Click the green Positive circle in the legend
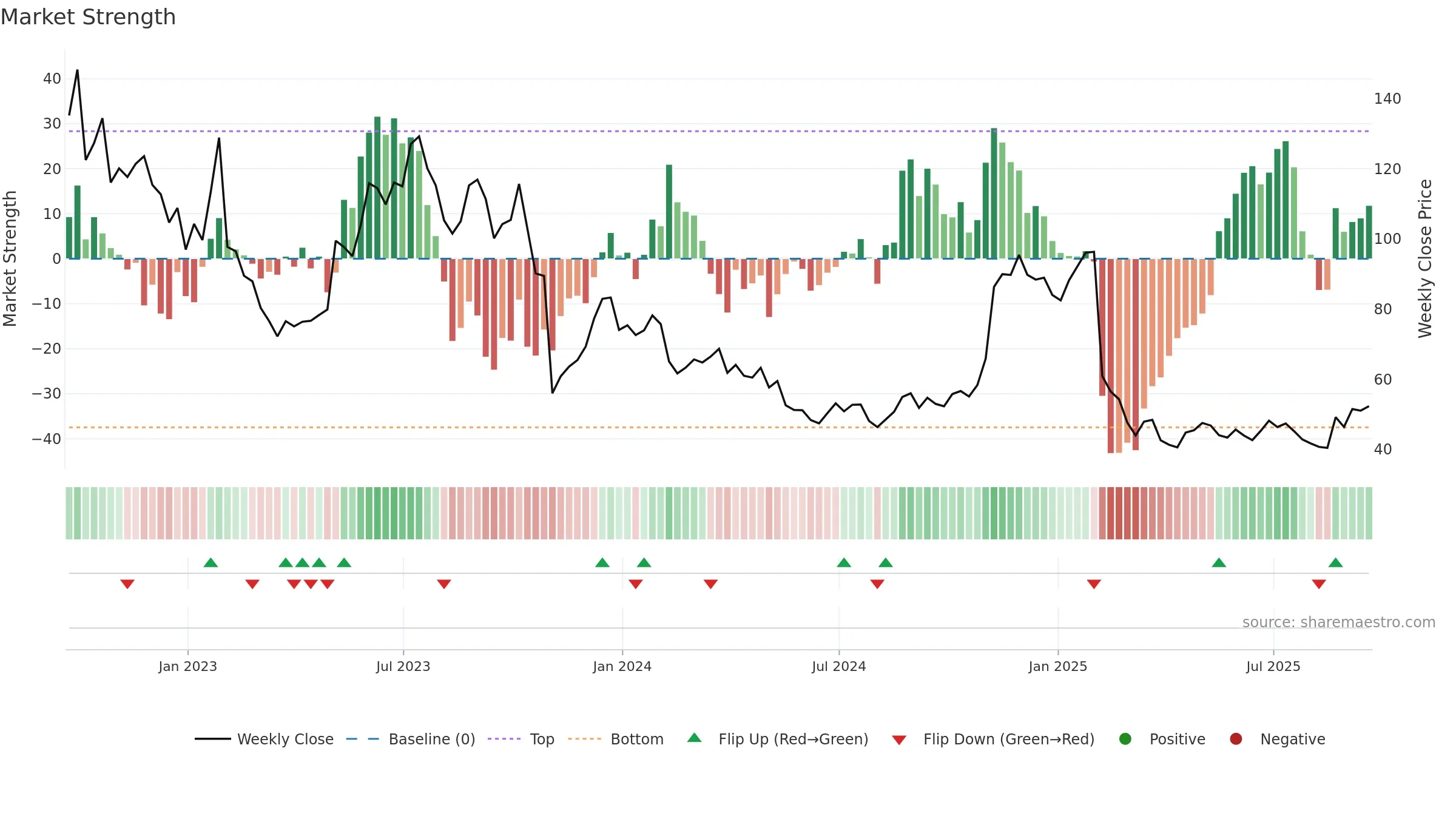Screen dimensions: 1456x819 click(1125, 739)
